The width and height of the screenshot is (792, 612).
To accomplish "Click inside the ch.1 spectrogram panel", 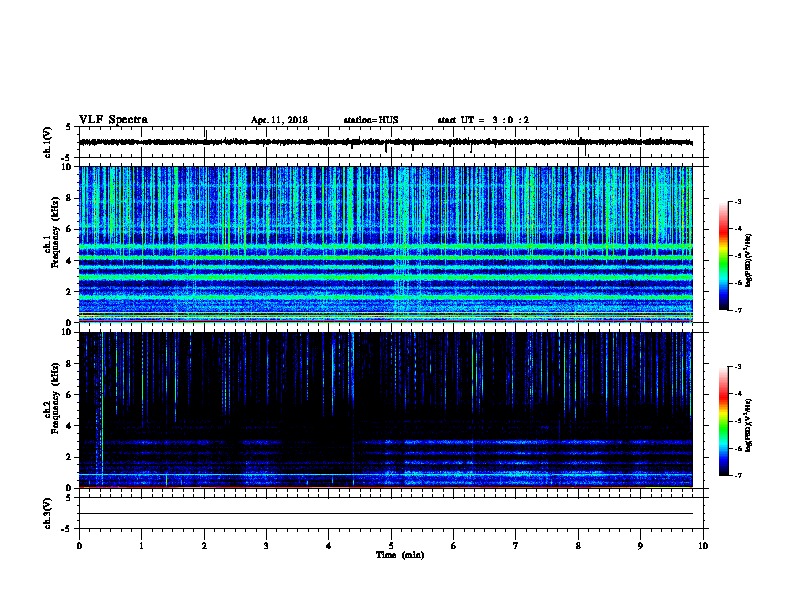I will (385, 244).
